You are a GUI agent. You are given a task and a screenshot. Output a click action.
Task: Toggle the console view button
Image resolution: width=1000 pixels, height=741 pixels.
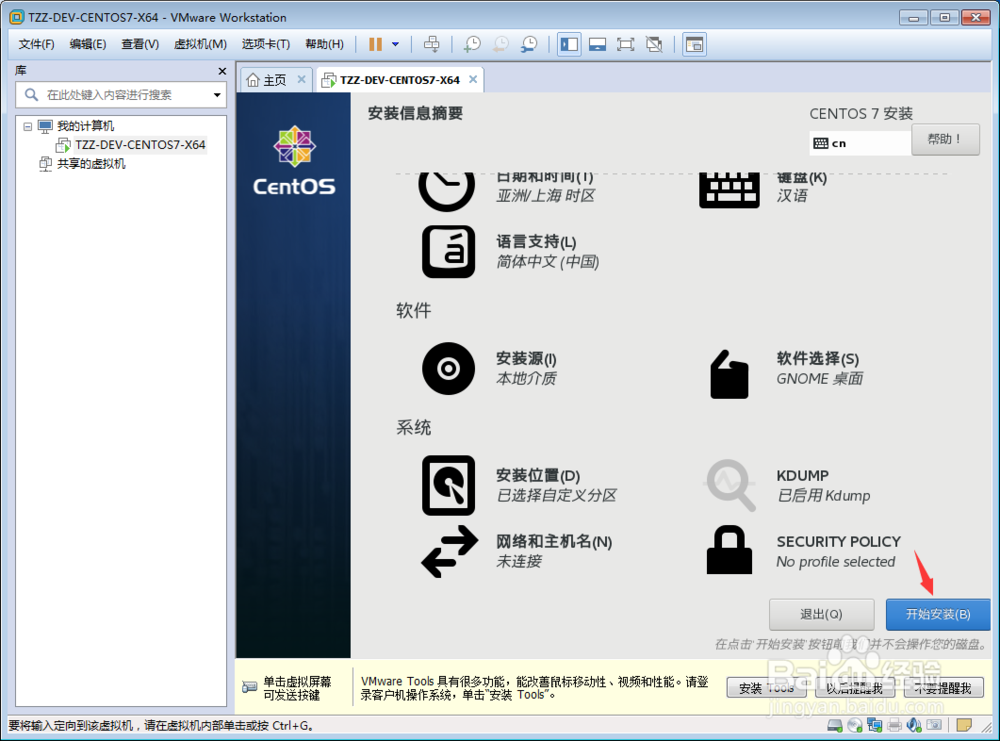[x=694, y=44]
